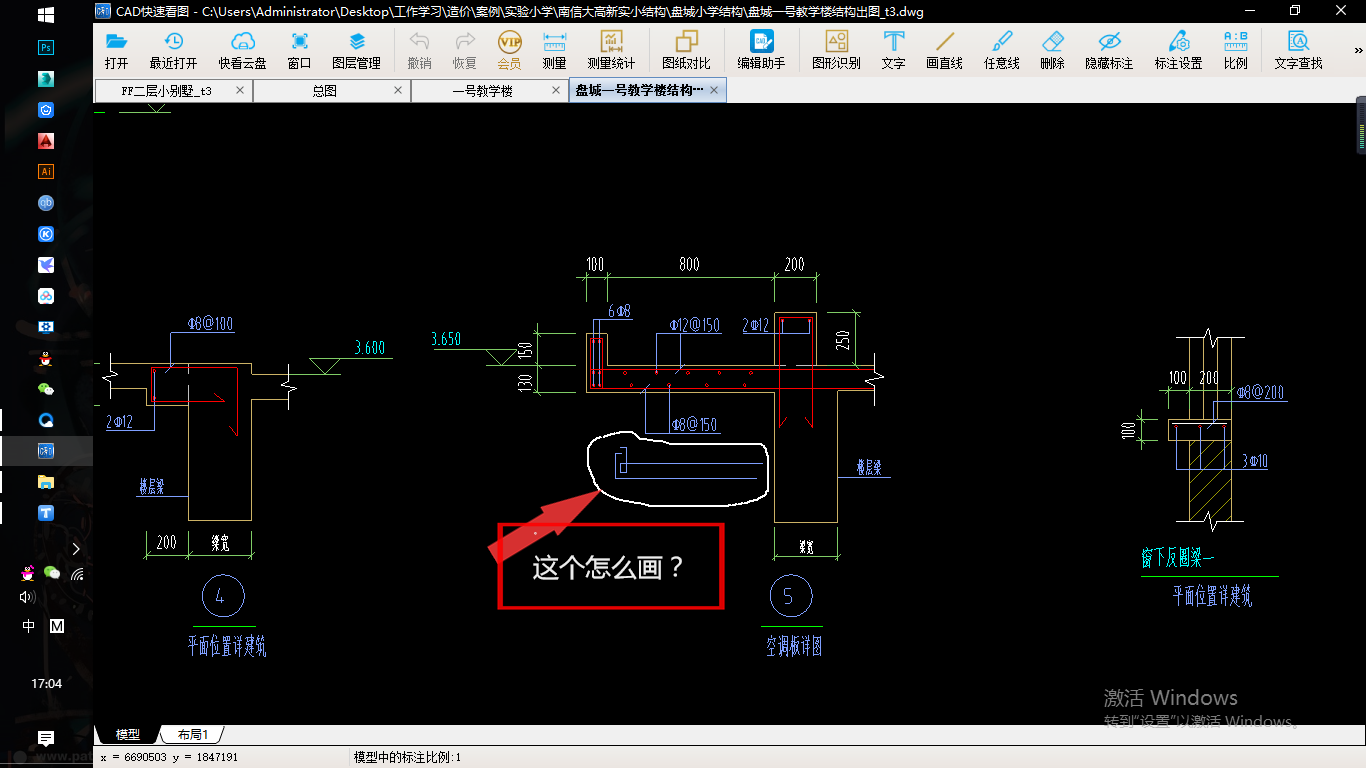This screenshot has height=768, width=1366.
Task: Close the 一号教学楼 tab
Action: pos(556,90)
